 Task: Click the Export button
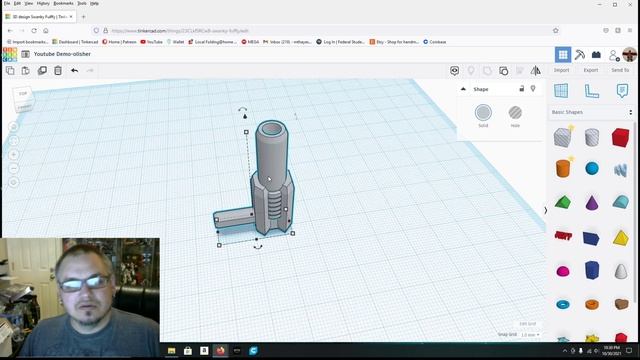(x=591, y=70)
